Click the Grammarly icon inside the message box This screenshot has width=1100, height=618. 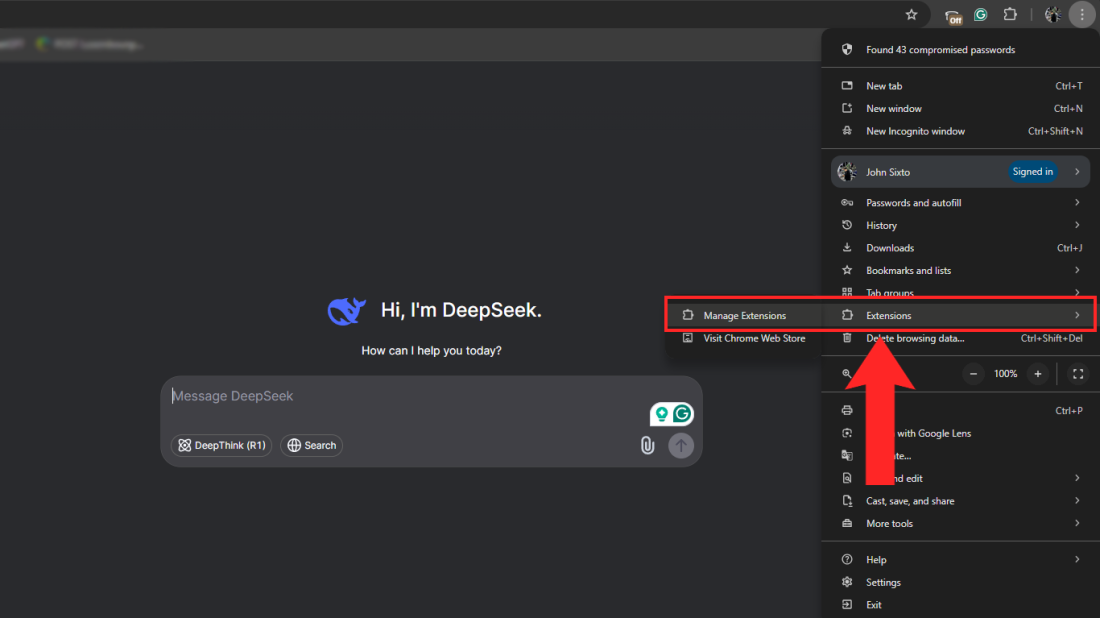[681, 413]
